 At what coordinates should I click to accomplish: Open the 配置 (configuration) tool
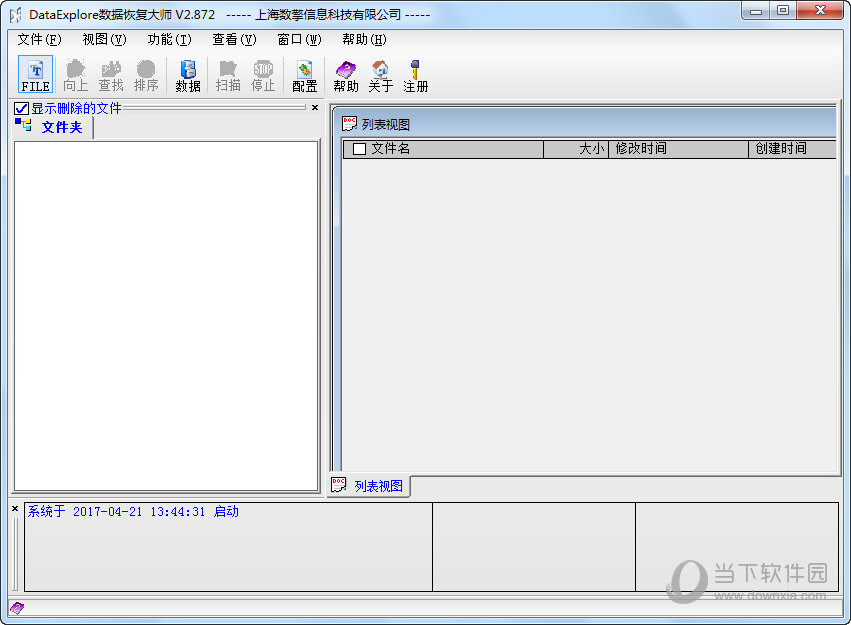[304, 74]
